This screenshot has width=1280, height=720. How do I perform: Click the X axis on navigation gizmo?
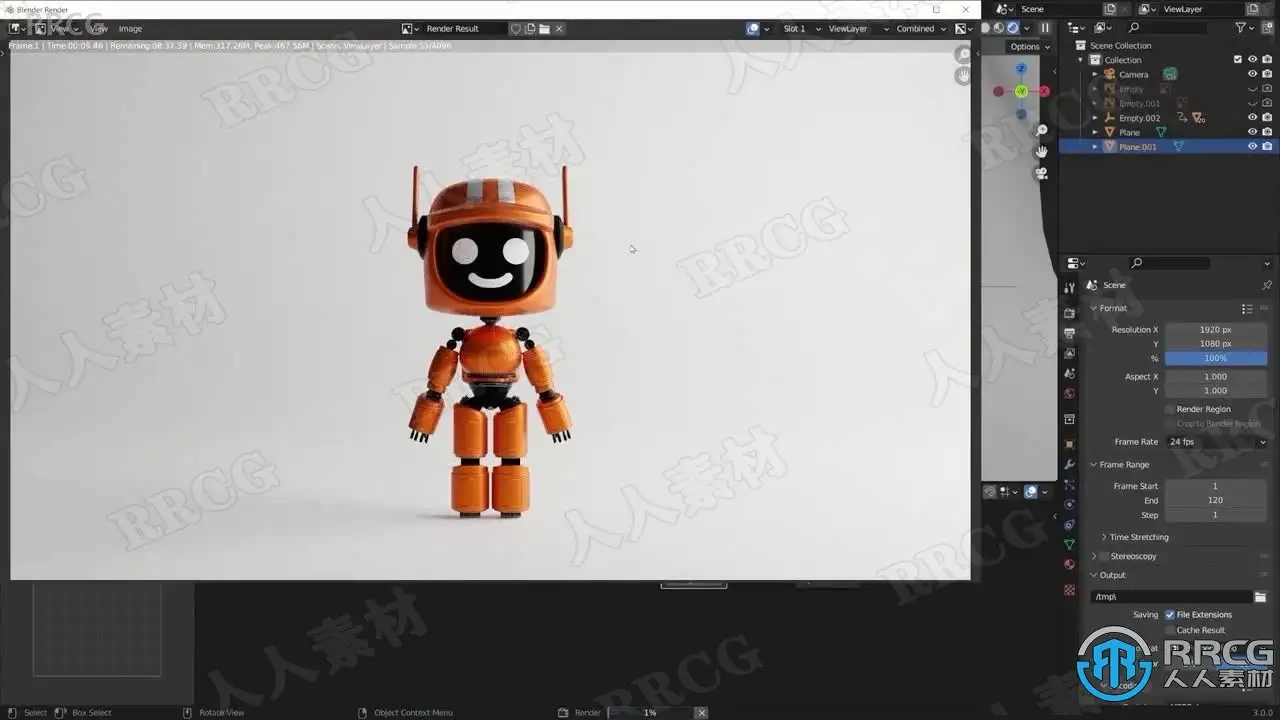coord(1044,91)
